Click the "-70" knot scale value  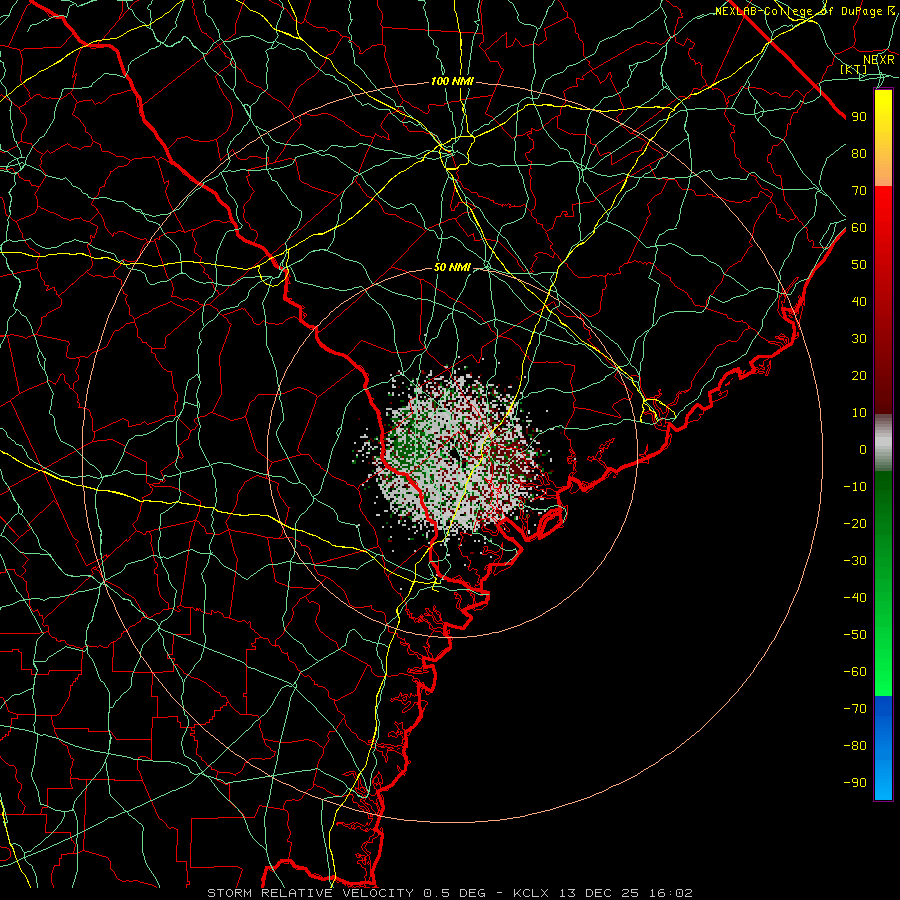coord(855,708)
